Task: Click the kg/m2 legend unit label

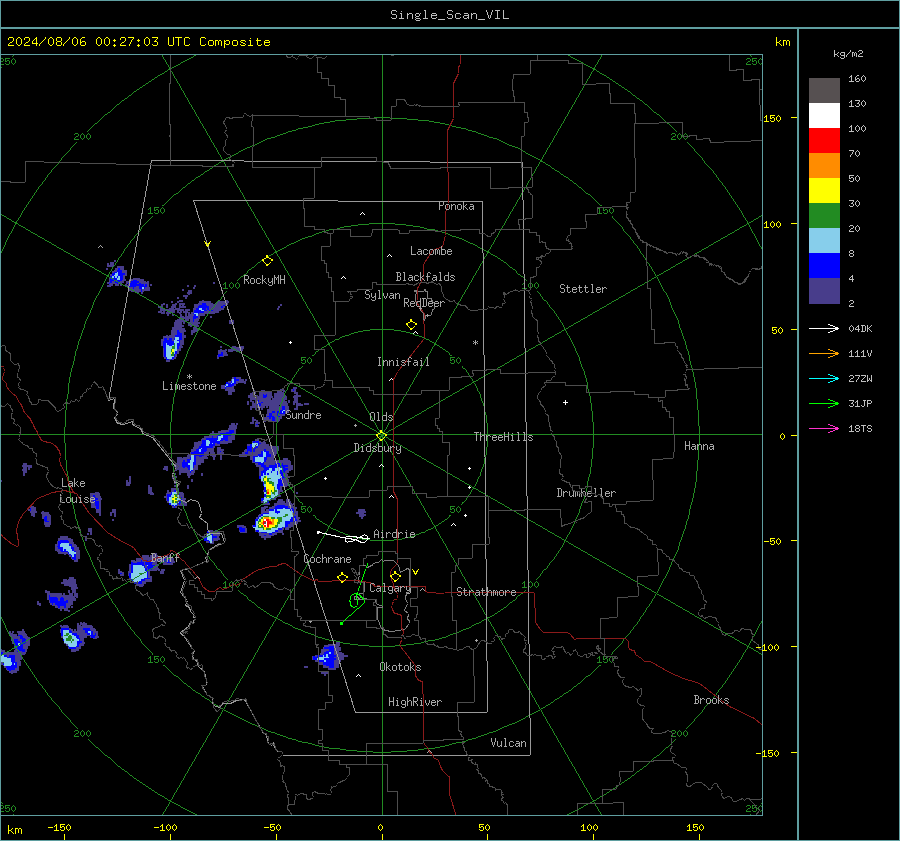Action: [x=848, y=53]
